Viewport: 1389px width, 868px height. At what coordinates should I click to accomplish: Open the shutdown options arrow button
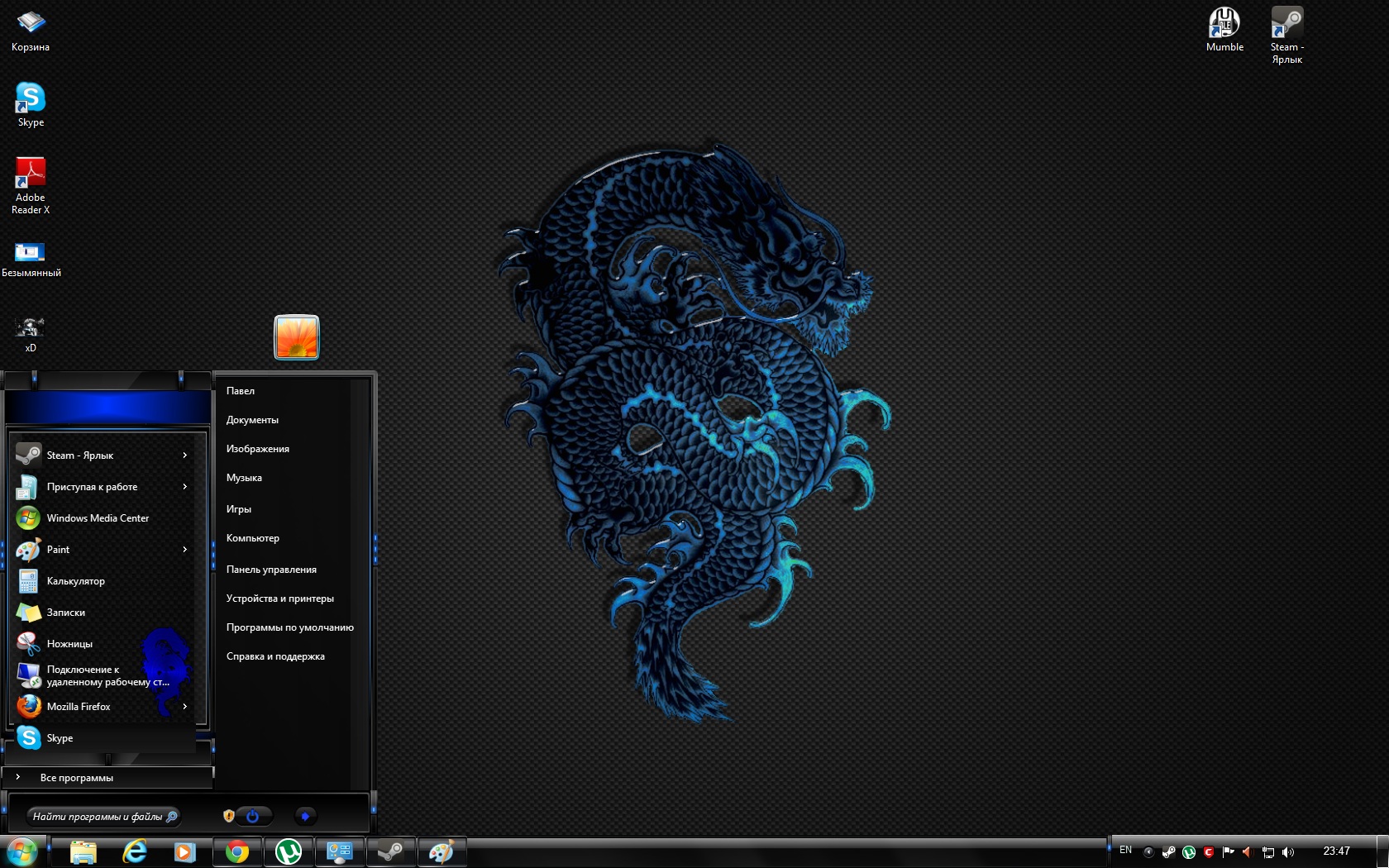pos(305,816)
